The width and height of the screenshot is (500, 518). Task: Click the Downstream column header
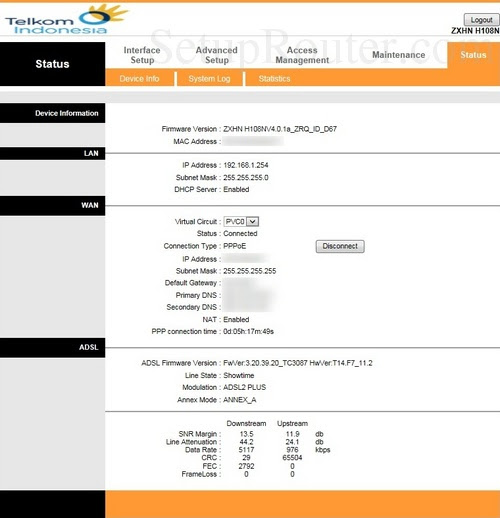[246, 423]
